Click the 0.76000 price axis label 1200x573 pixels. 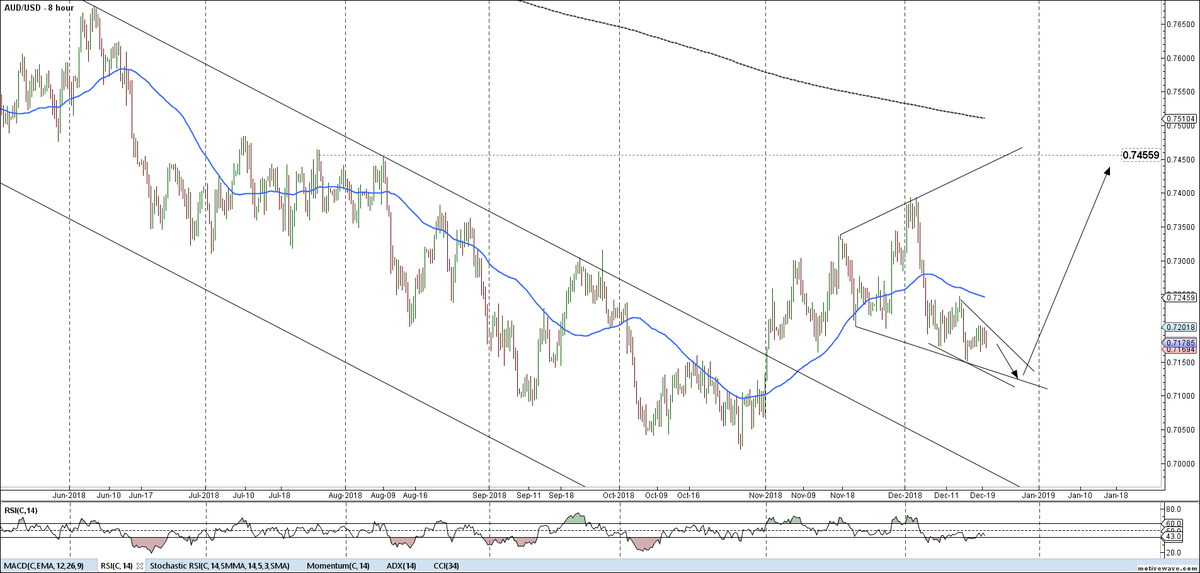click(x=1182, y=58)
